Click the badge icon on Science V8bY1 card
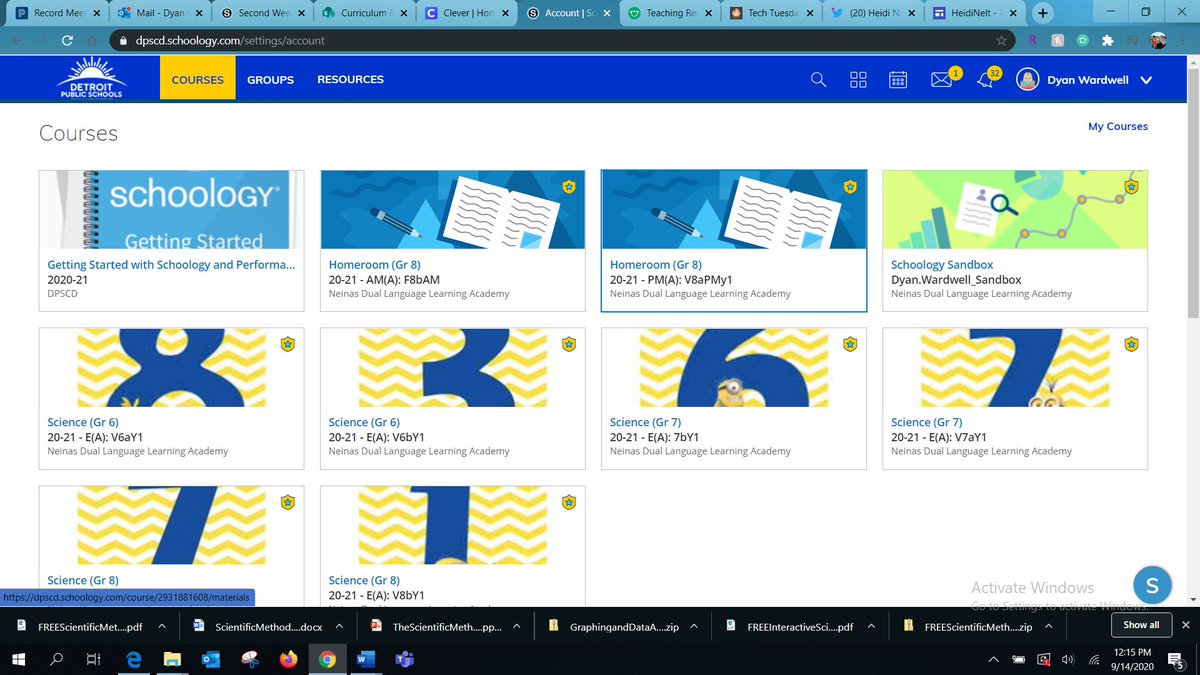This screenshot has height=675, width=1200. pos(569,502)
